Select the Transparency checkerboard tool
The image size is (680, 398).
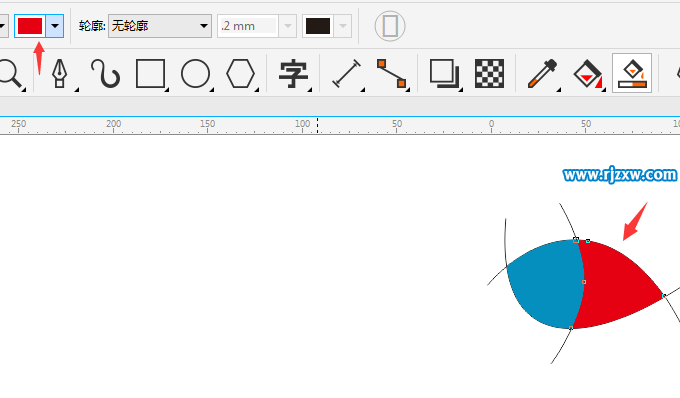tap(490, 74)
